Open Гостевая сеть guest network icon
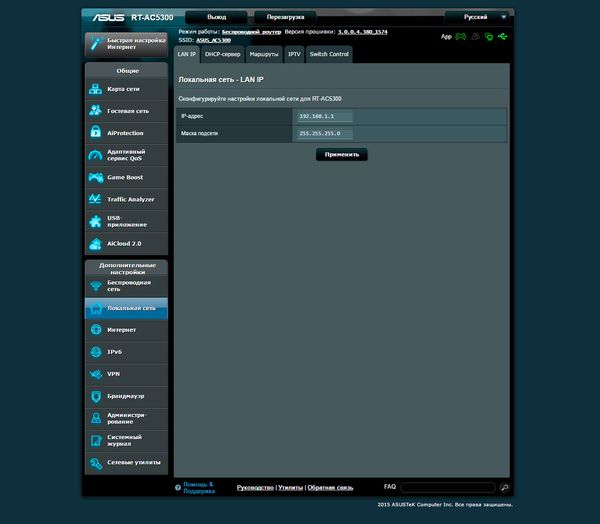 [96, 111]
